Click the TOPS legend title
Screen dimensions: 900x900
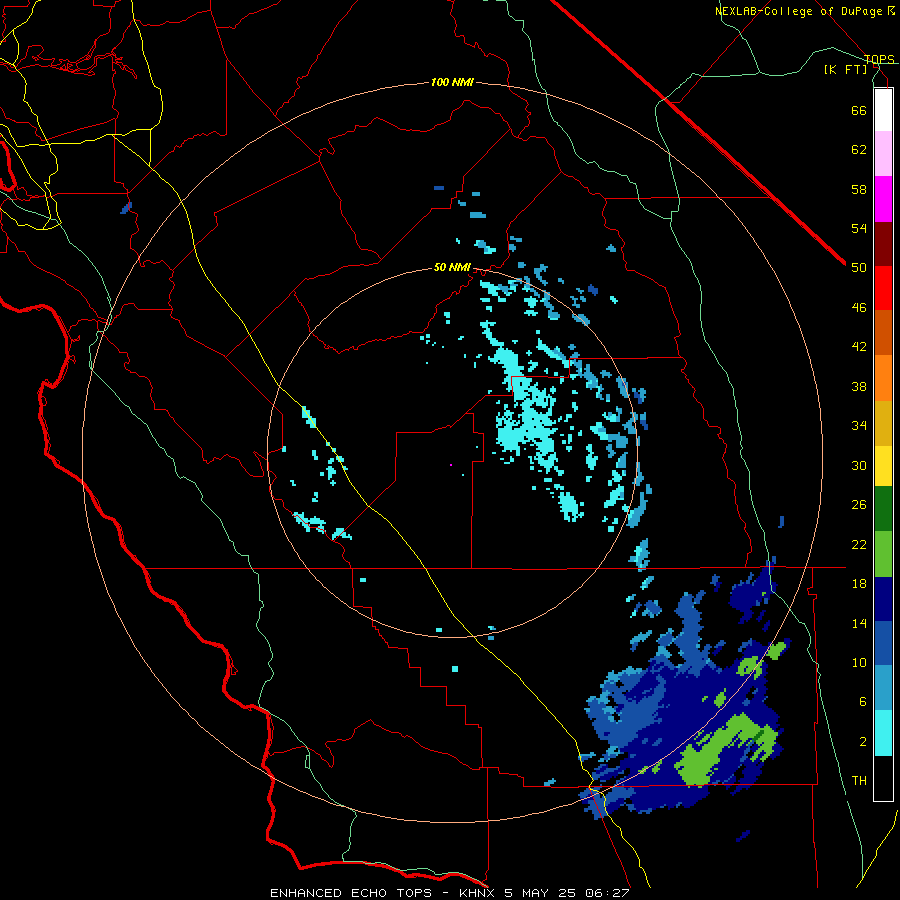click(879, 59)
